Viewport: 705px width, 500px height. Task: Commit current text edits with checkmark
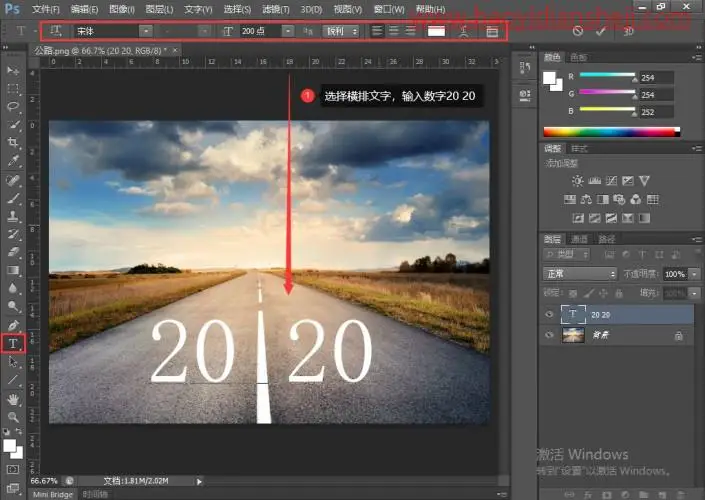pyautogui.click(x=601, y=31)
